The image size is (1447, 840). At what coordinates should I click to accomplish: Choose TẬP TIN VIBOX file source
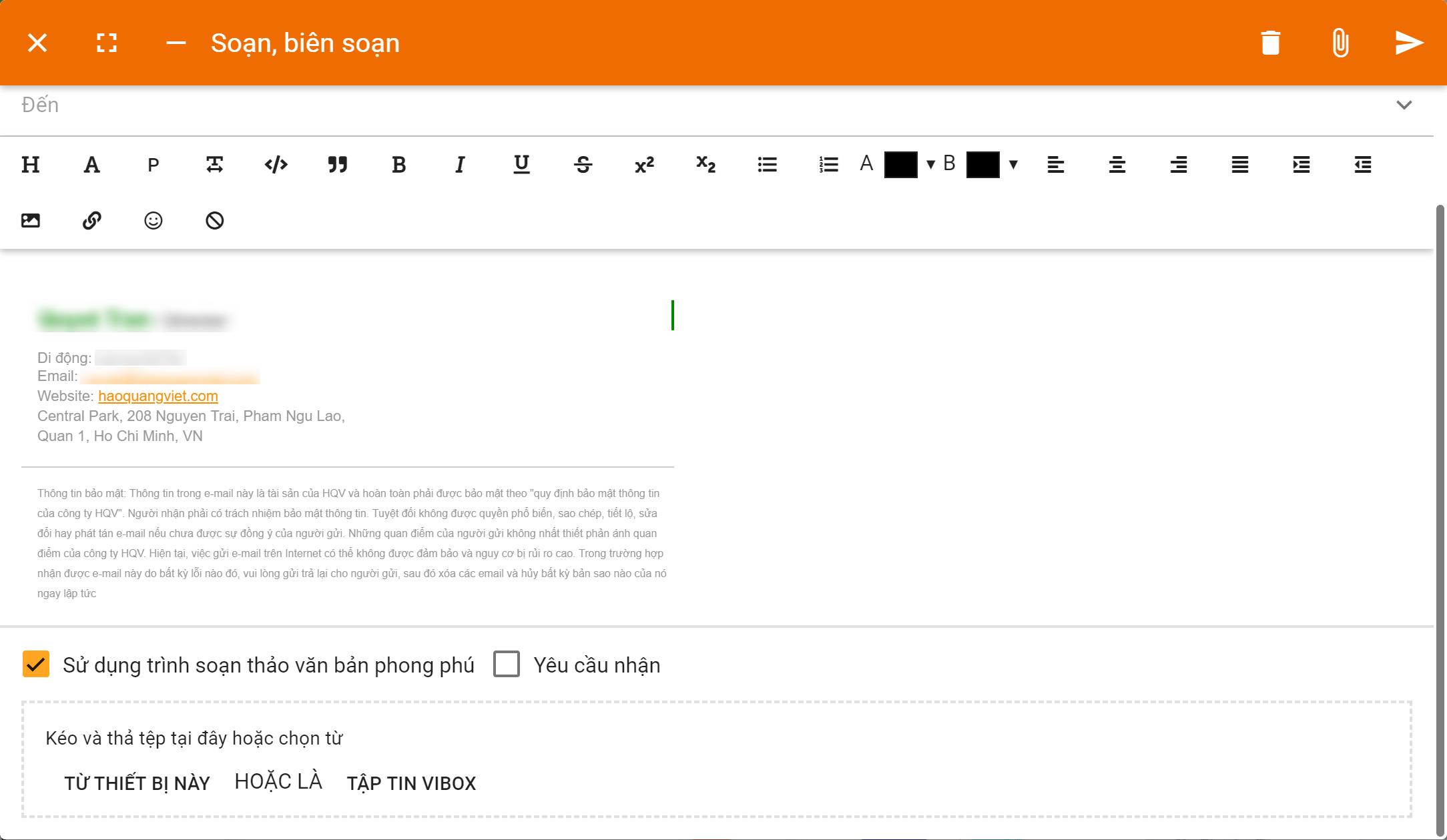[411, 783]
